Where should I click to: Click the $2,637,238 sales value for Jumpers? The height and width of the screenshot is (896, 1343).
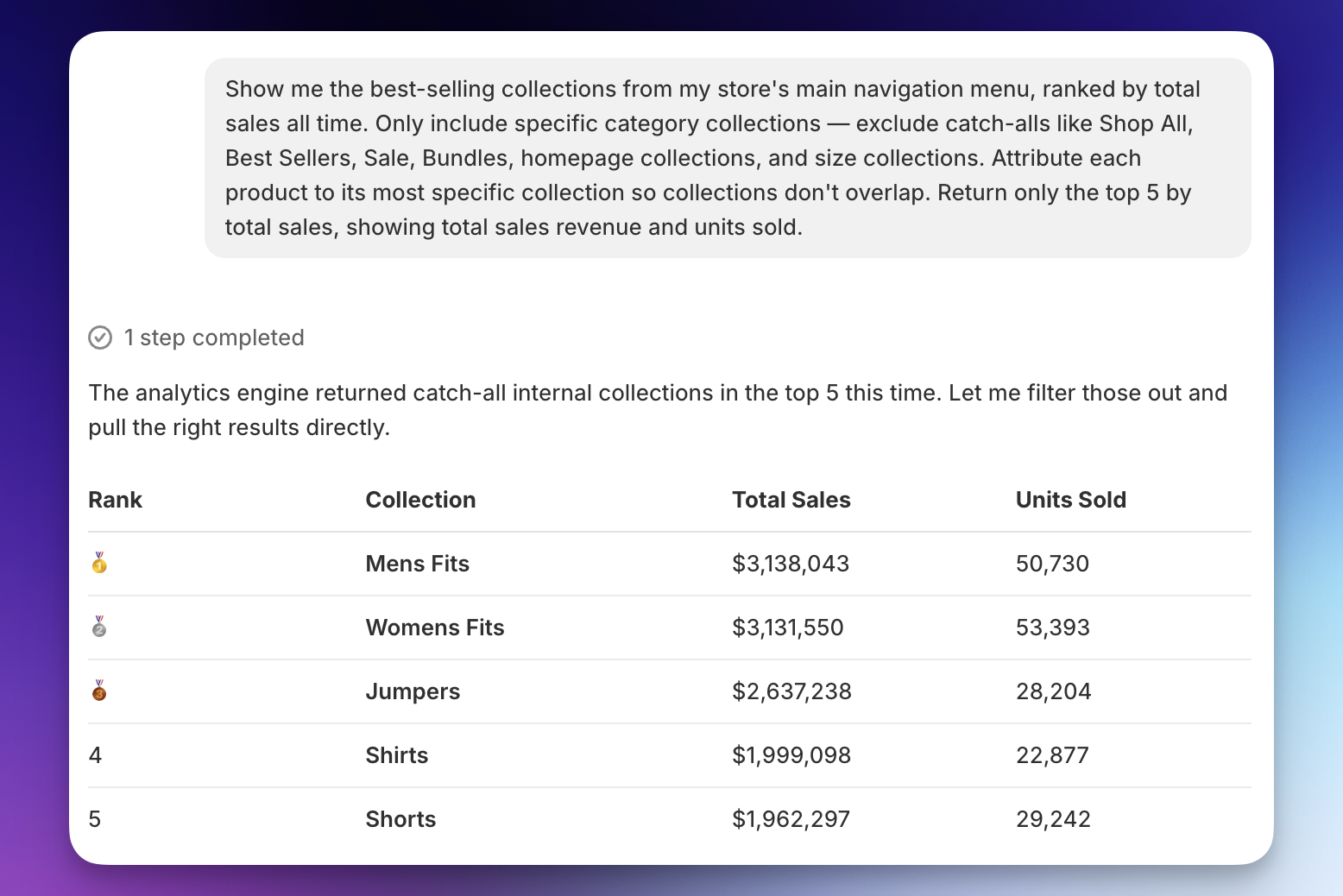pyautogui.click(x=791, y=691)
